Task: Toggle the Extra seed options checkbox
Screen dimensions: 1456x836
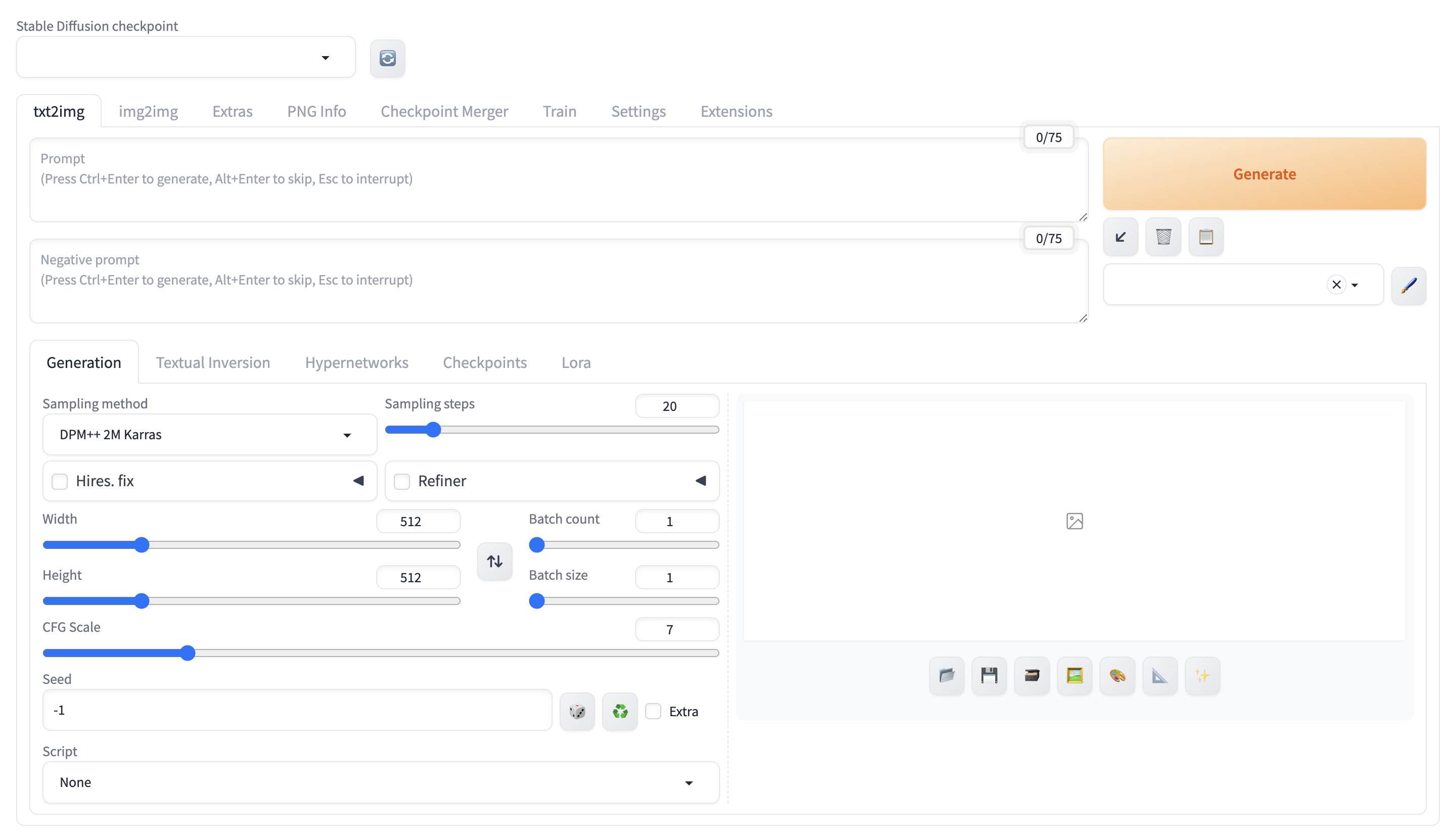Action: 653,711
